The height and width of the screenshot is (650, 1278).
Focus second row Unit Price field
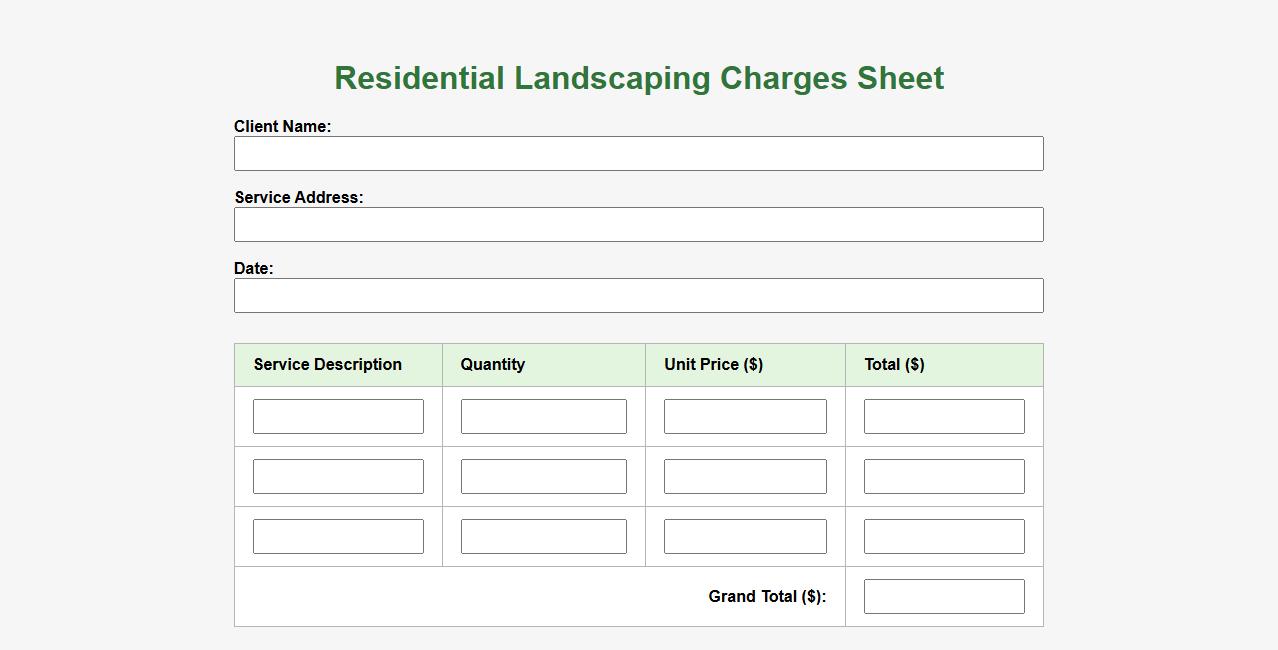[x=745, y=477]
